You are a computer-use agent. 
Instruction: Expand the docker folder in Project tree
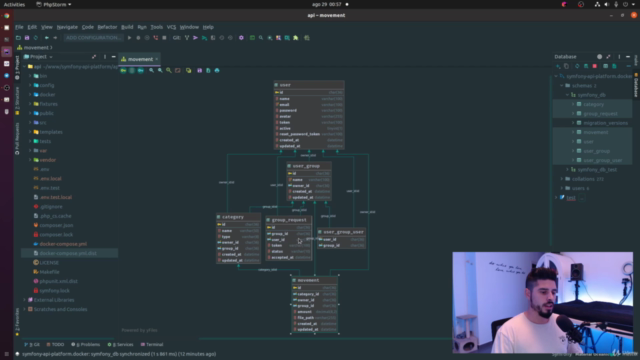point(30,95)
